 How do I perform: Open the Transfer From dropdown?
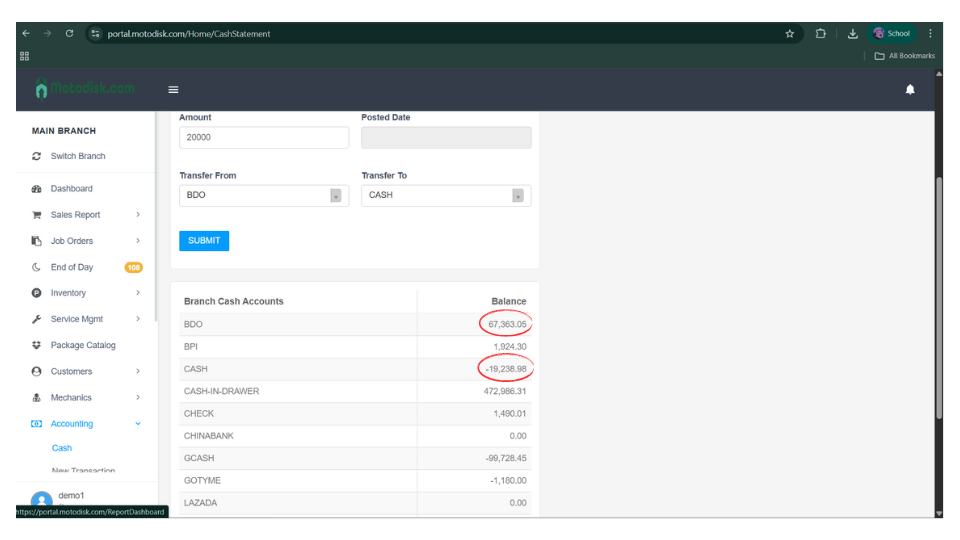264,195
